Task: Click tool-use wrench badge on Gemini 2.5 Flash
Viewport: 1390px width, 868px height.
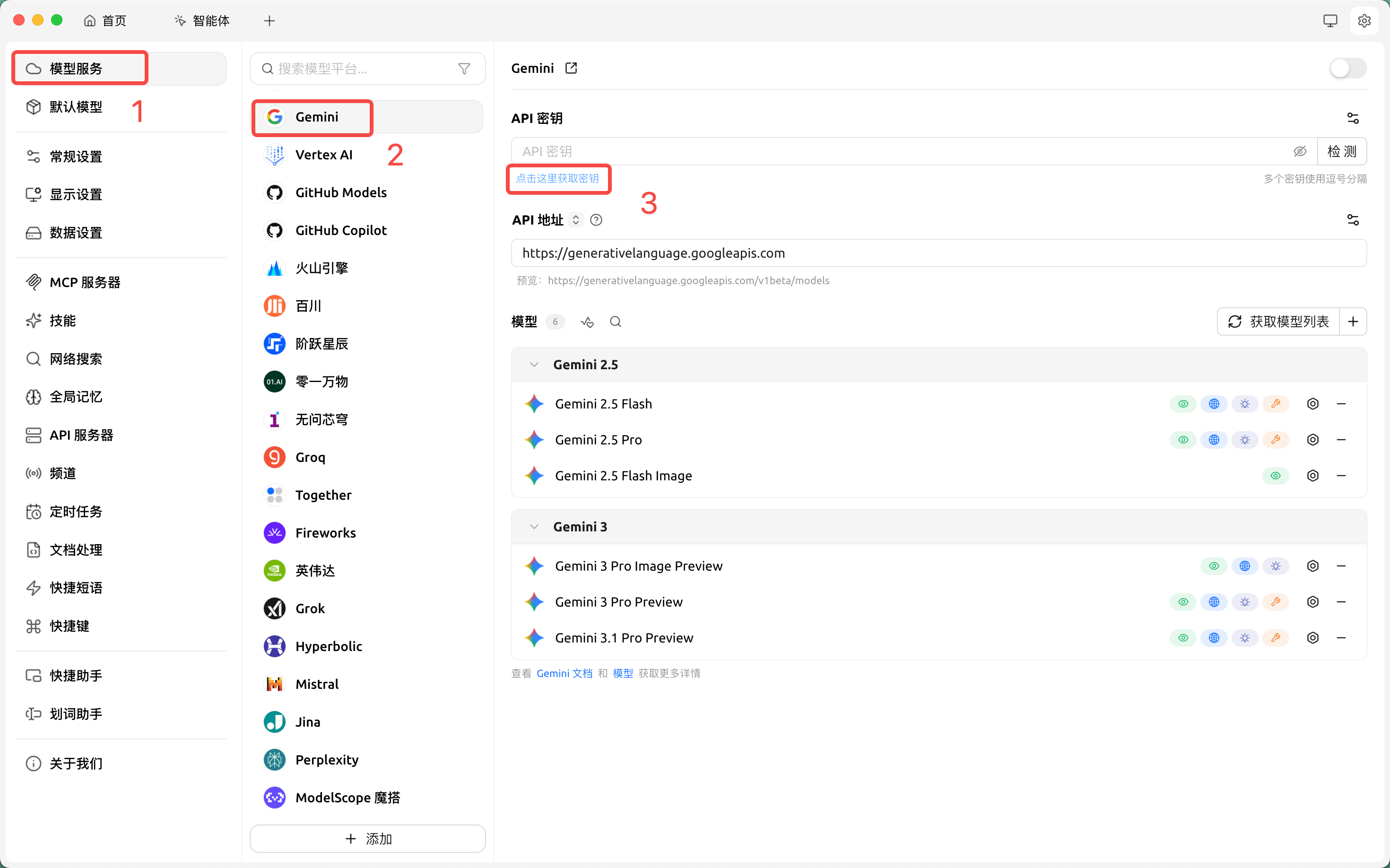Action: click(x=1276, y=404)
